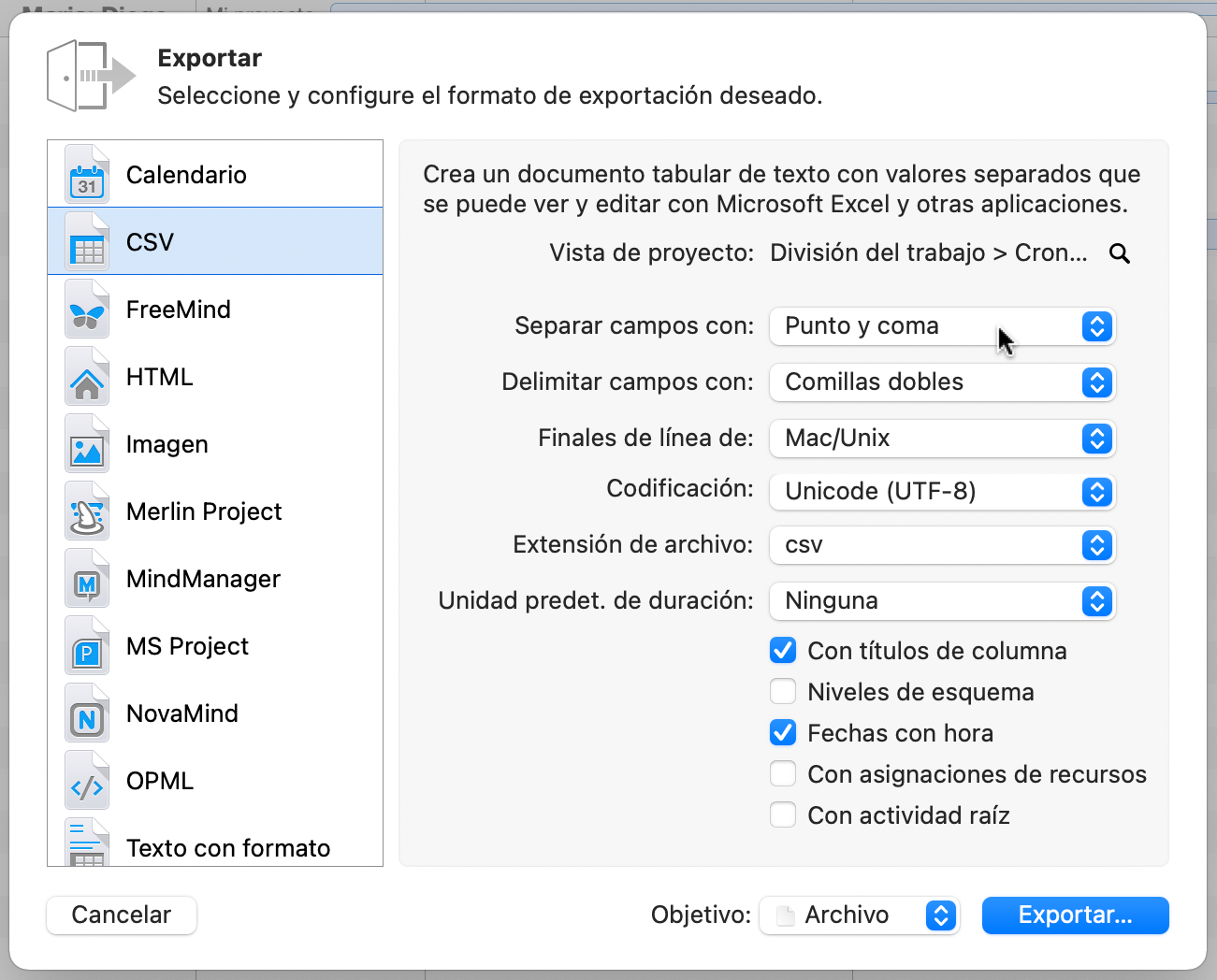Choose the HTML export icon
The height and width of the screenshot is (980, 1217).
click(86, 377)
